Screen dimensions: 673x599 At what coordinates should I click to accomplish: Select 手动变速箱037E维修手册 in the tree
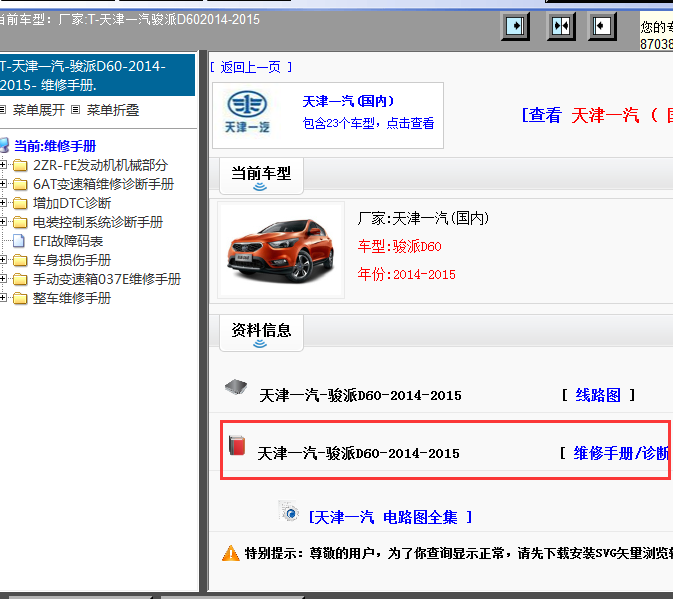point(107,279)
